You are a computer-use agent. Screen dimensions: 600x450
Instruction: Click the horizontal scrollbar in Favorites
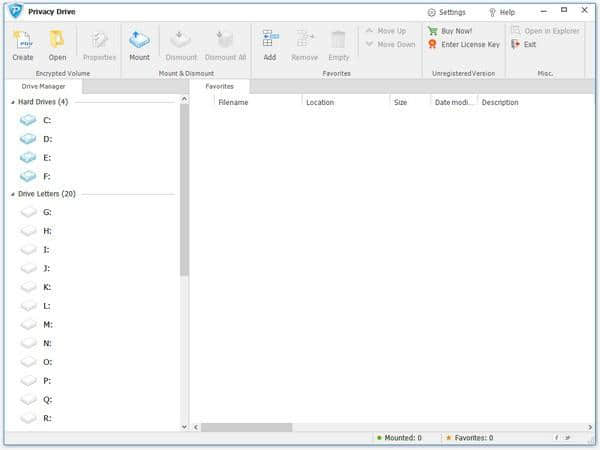click(248, 427)
